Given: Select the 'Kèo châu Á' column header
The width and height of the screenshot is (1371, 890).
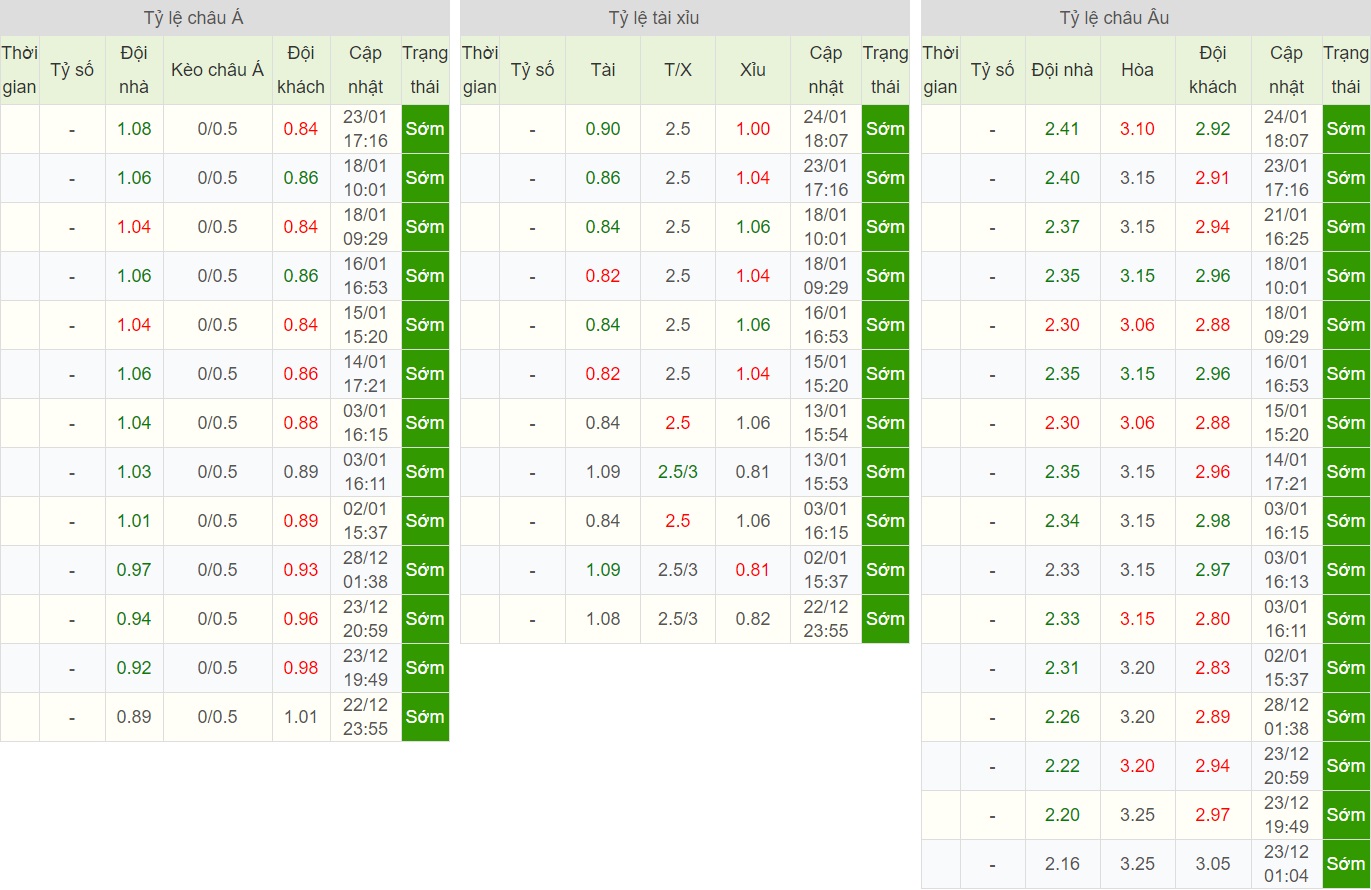Looking at the screenshot, I should pos(218,70).
